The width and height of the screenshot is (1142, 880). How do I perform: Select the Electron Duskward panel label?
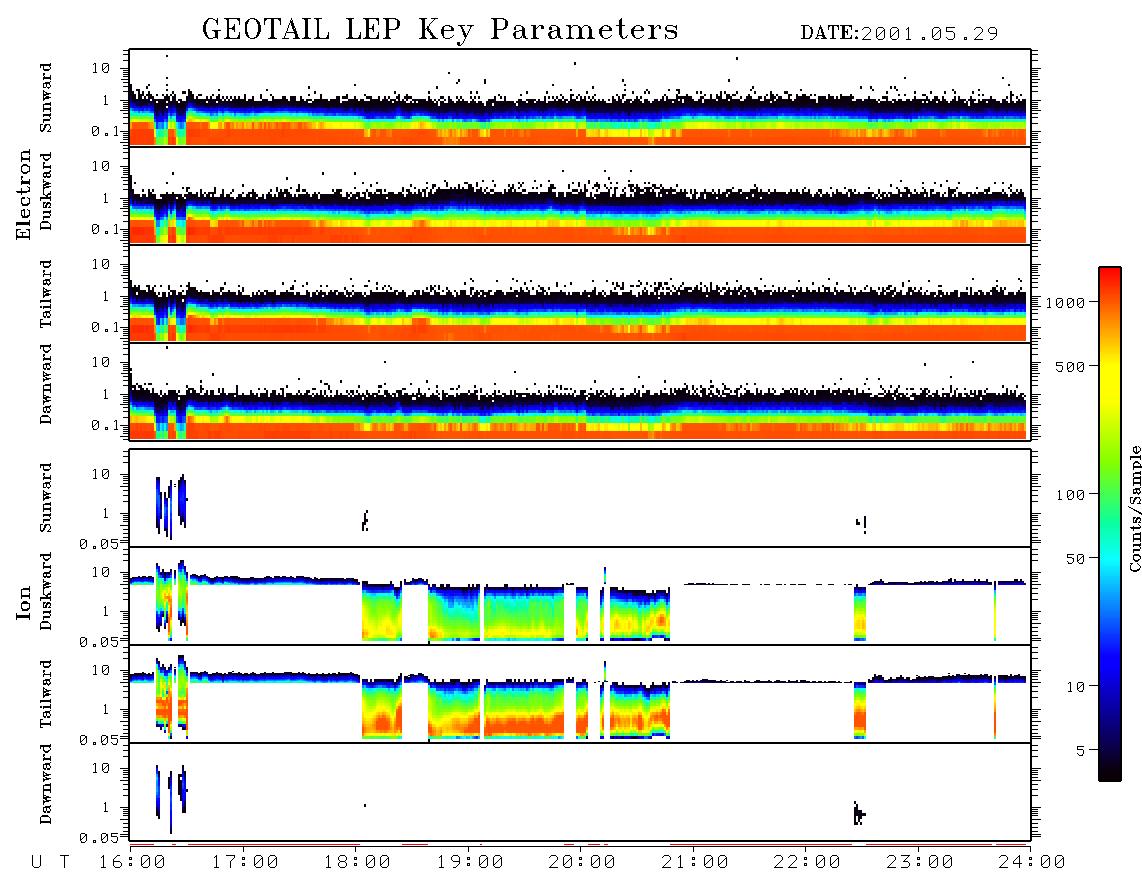(x=46, y=192)
